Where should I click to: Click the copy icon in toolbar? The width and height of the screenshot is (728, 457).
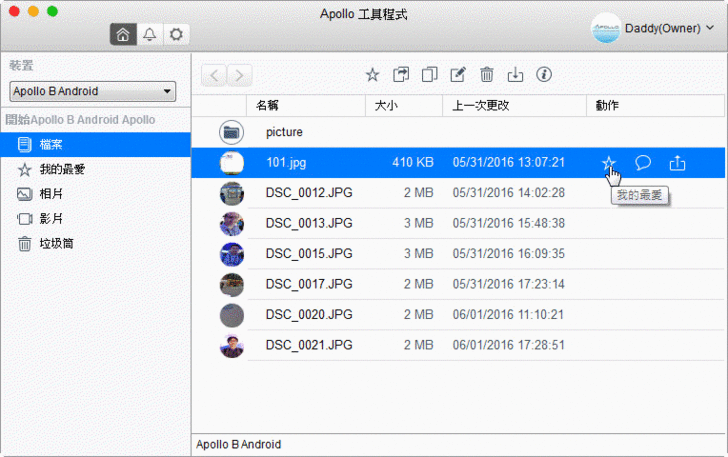coord(429,74)
